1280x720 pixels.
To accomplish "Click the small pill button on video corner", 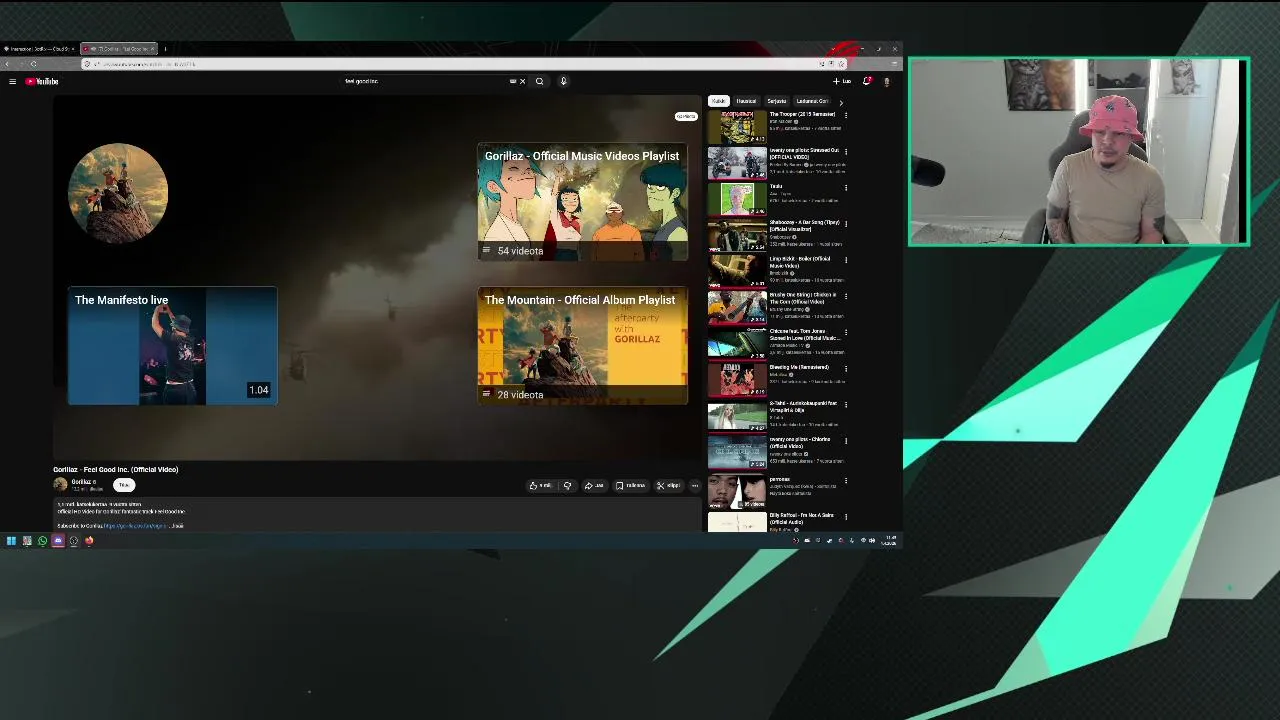I will (685, 116).
